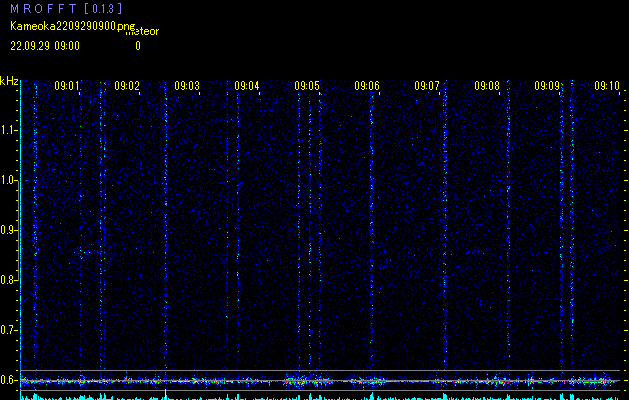Click the 0.7 kHz axis label
Viewport: 629px width, 400px height.
coord(8,330)
